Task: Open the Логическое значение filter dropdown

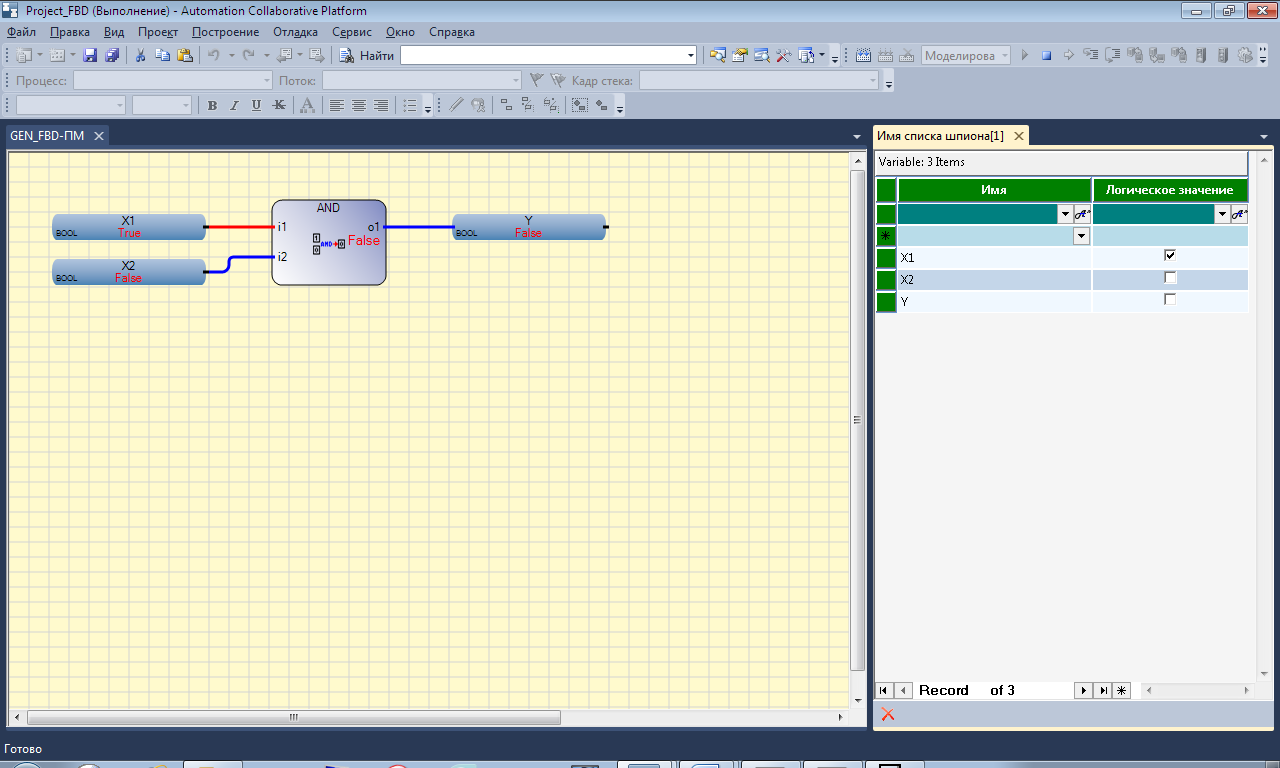Action: pos(1222,214)
